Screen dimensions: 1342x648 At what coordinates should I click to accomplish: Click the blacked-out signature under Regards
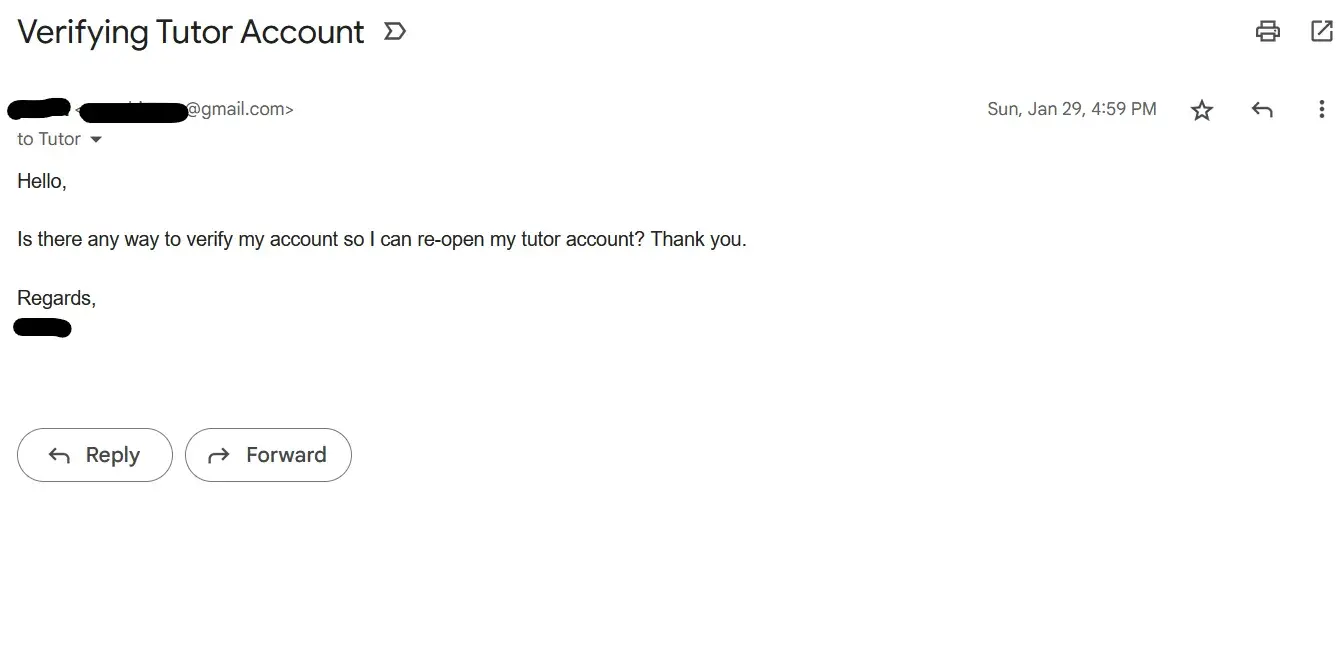tap(42, 327)
